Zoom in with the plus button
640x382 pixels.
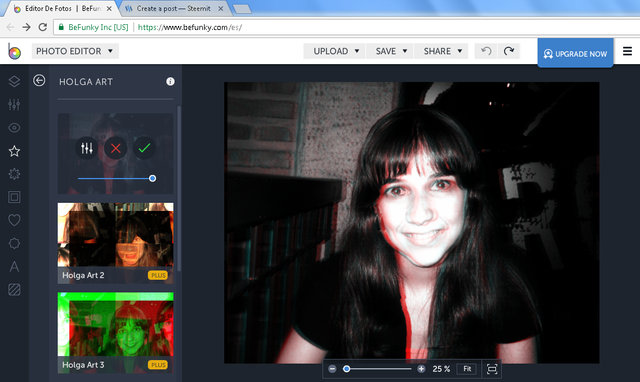(x=421, y=369)
